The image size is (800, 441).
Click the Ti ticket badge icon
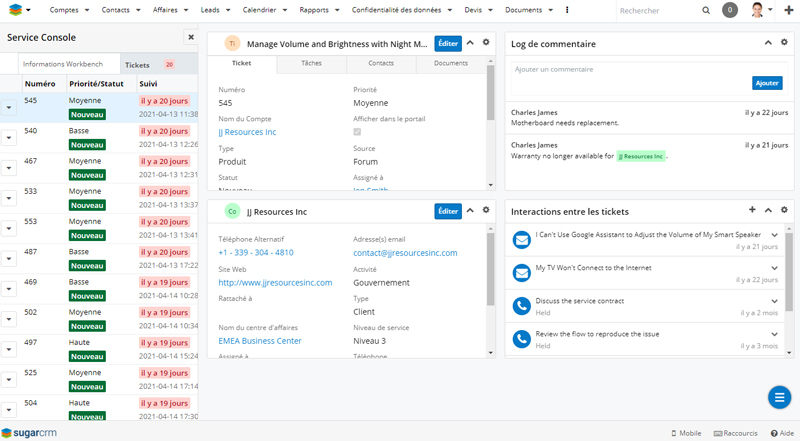pyautogui.click(x=232, y=44)
